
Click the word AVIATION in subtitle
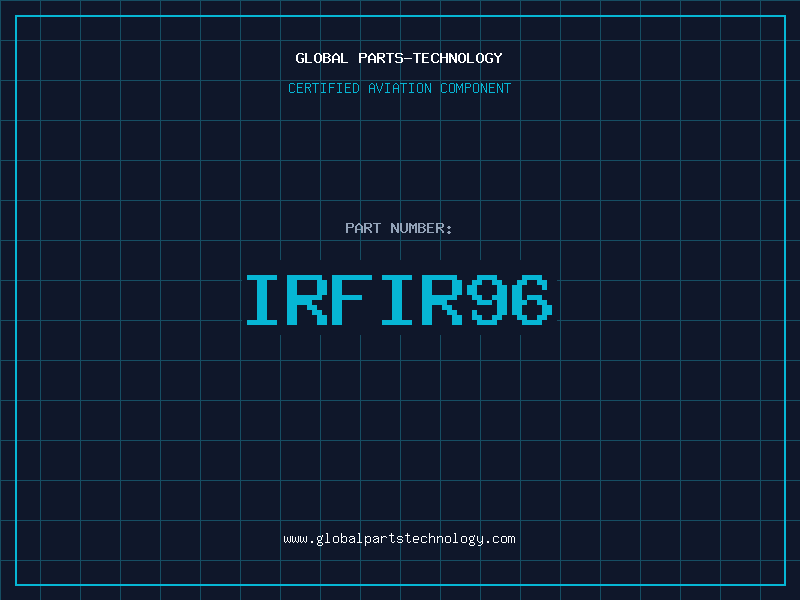click(400, 88)
